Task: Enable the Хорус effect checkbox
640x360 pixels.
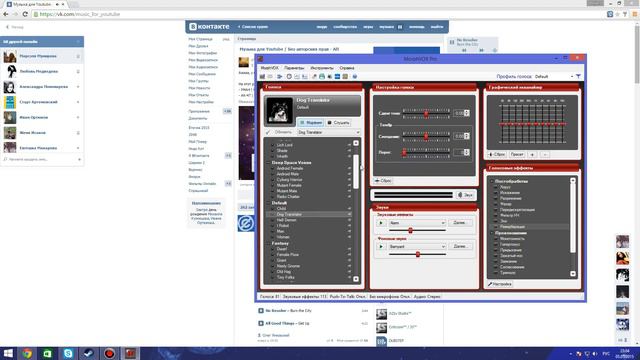Action: (x=496, y=187)
